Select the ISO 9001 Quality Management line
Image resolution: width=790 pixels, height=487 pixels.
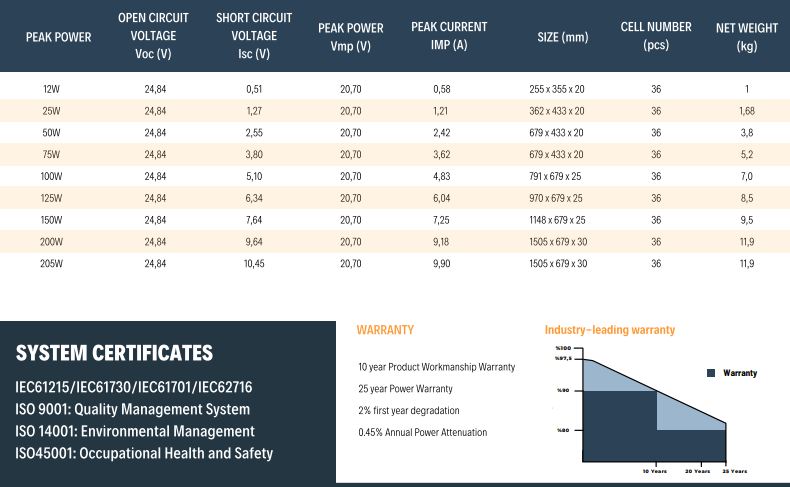[132, 409]
